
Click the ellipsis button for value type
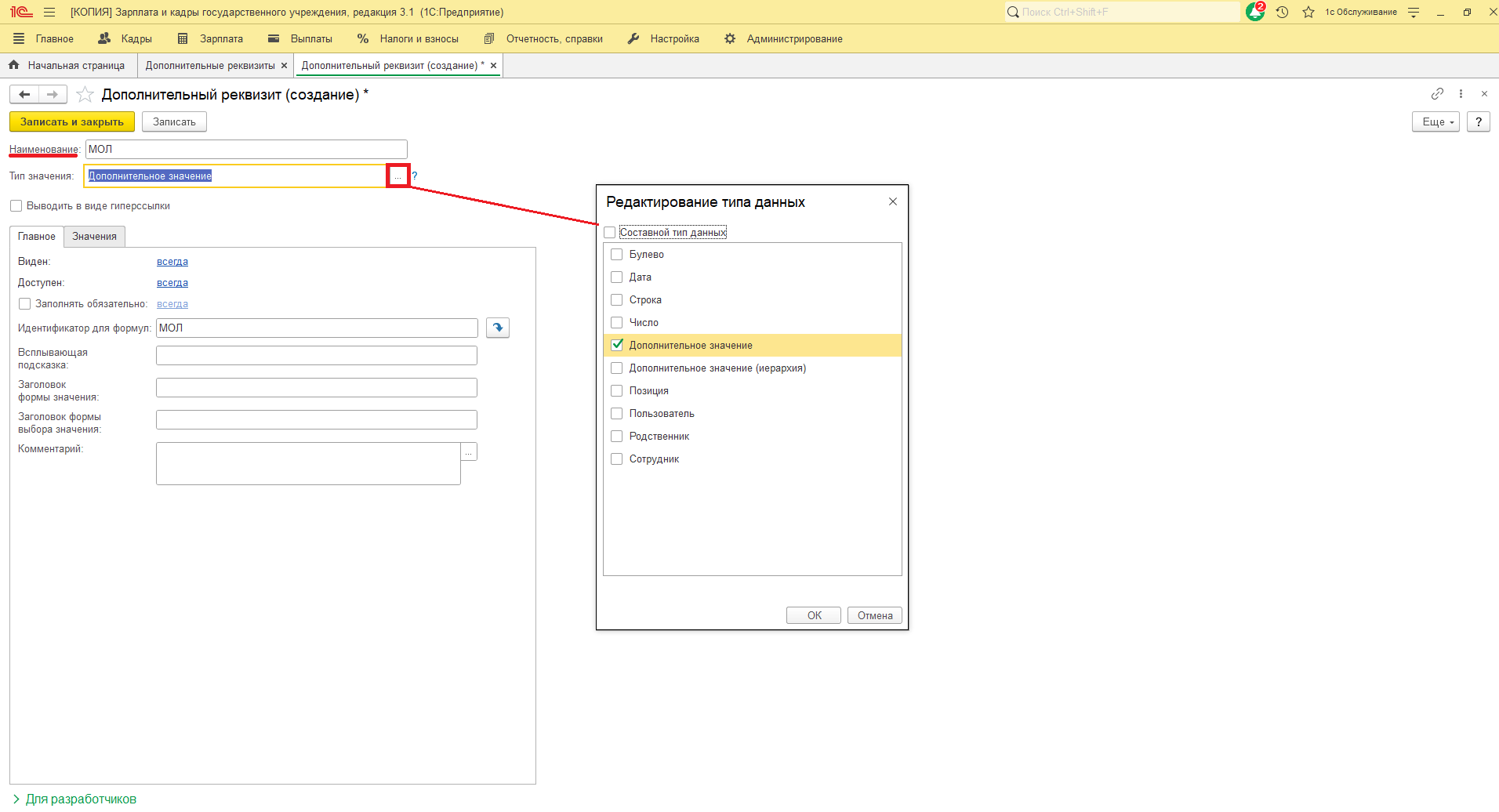pyautogui.click(x=398, y=176)
